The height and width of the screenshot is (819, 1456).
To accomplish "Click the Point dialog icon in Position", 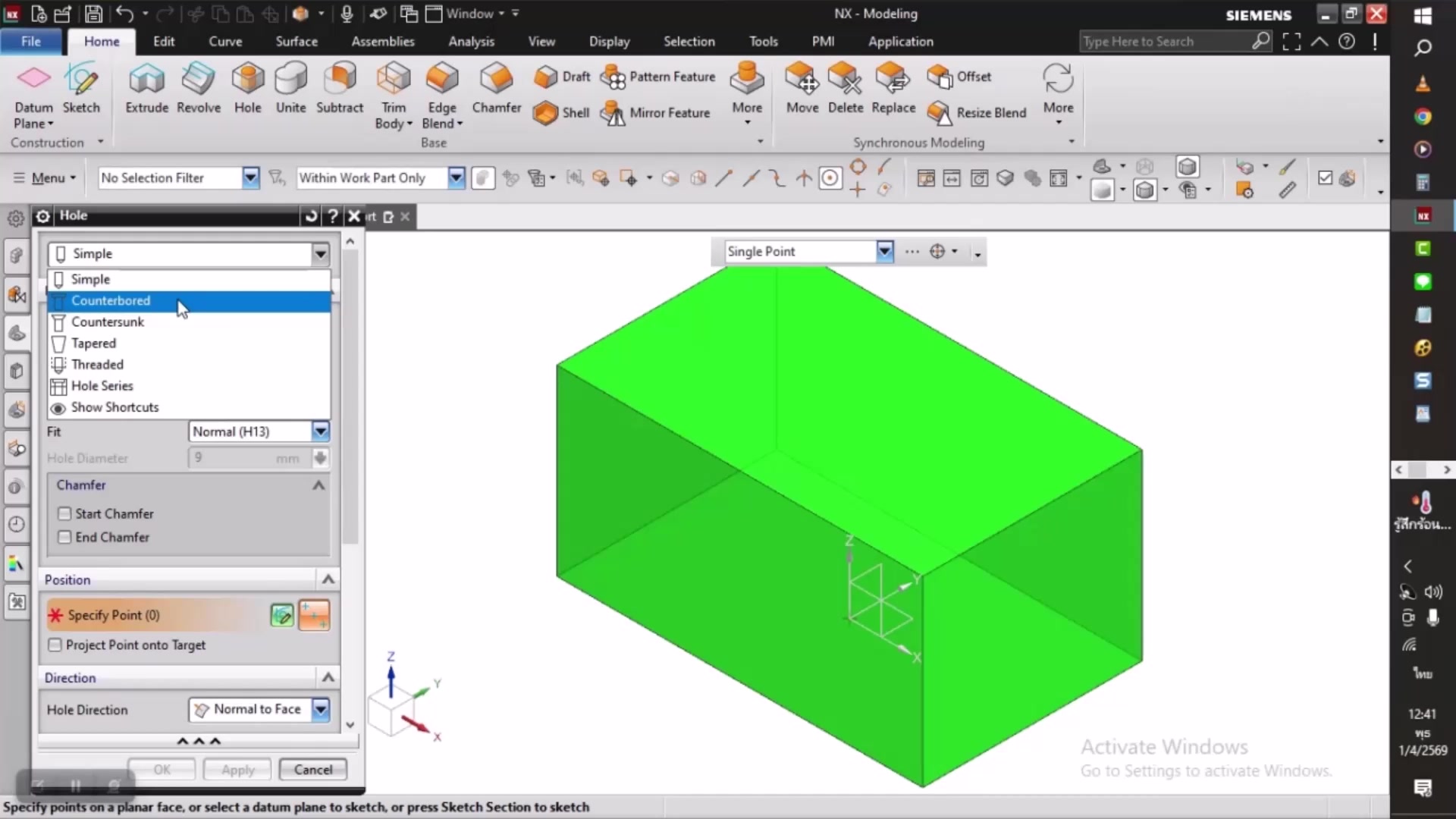I will (314, 615).
